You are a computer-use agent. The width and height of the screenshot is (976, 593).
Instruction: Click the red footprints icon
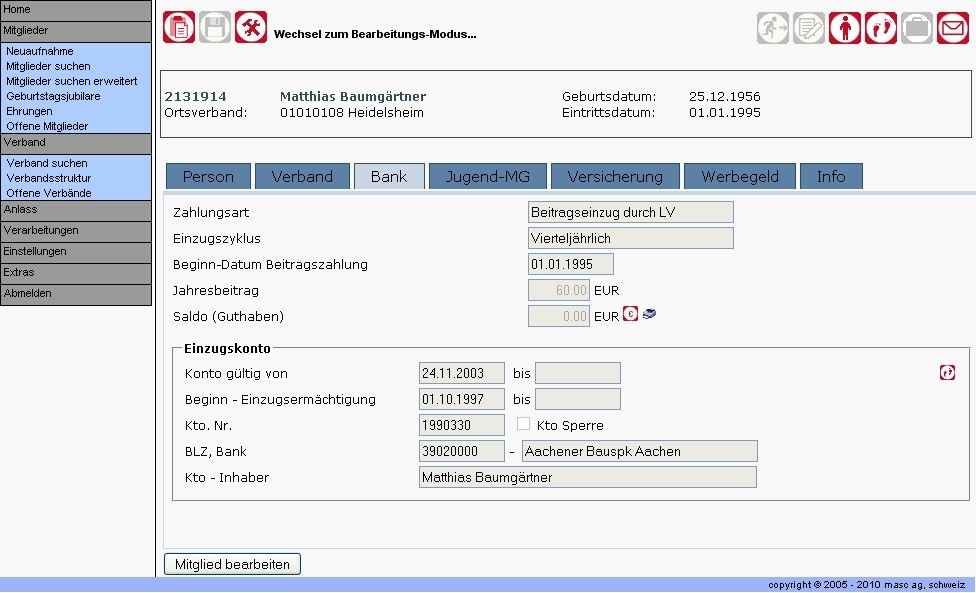pos(881,28)
